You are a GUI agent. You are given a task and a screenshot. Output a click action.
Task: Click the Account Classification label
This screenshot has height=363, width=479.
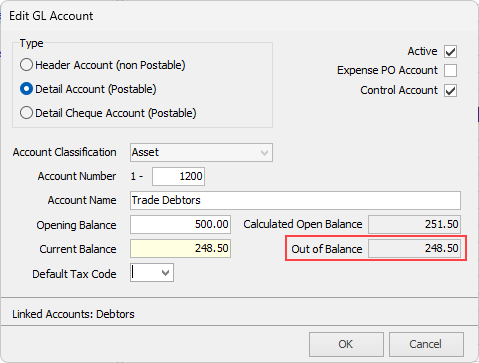[65, 152]
